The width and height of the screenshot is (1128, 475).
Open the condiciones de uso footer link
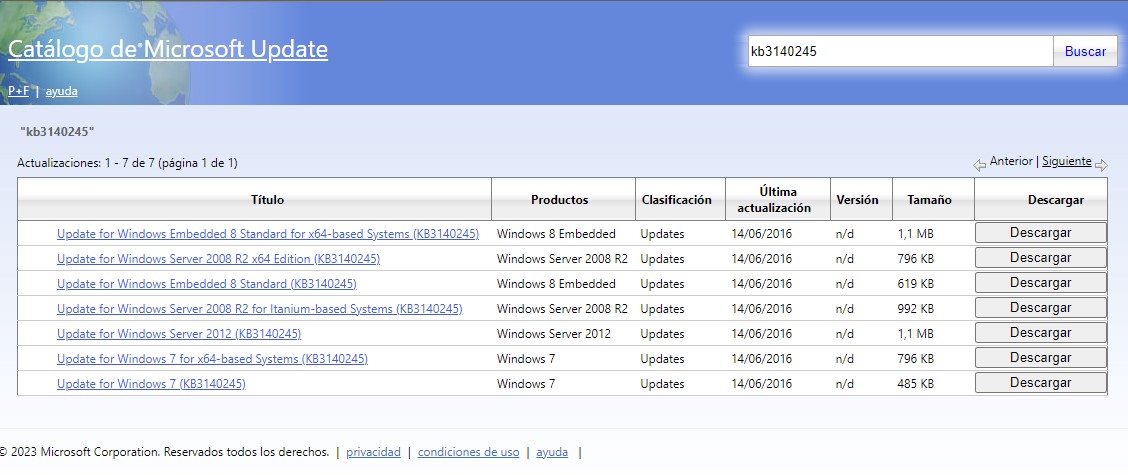(468, 452)
